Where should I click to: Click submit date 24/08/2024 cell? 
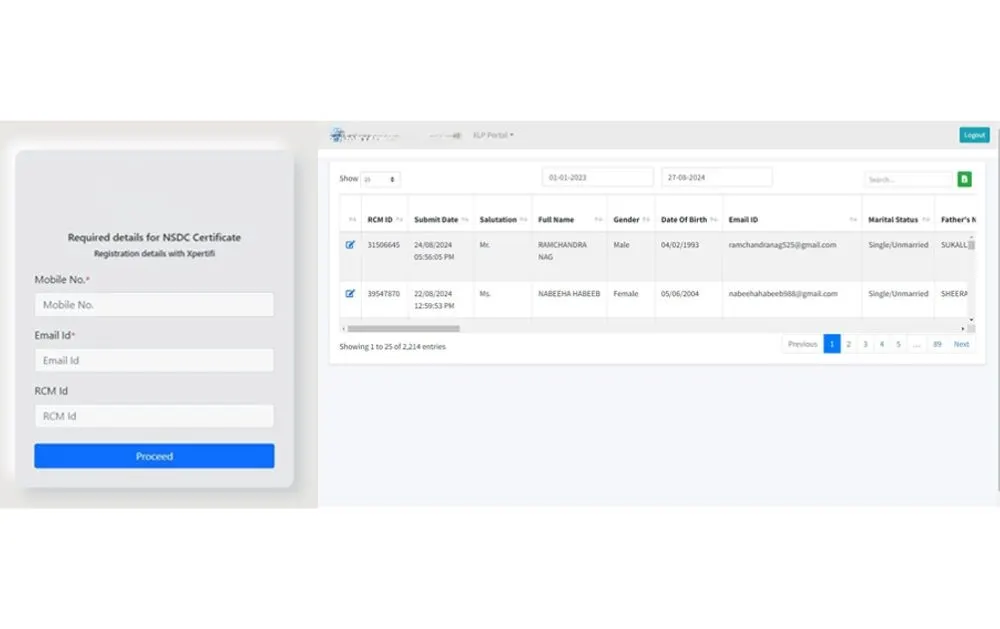pyautogui.click(x=434, y=251)
